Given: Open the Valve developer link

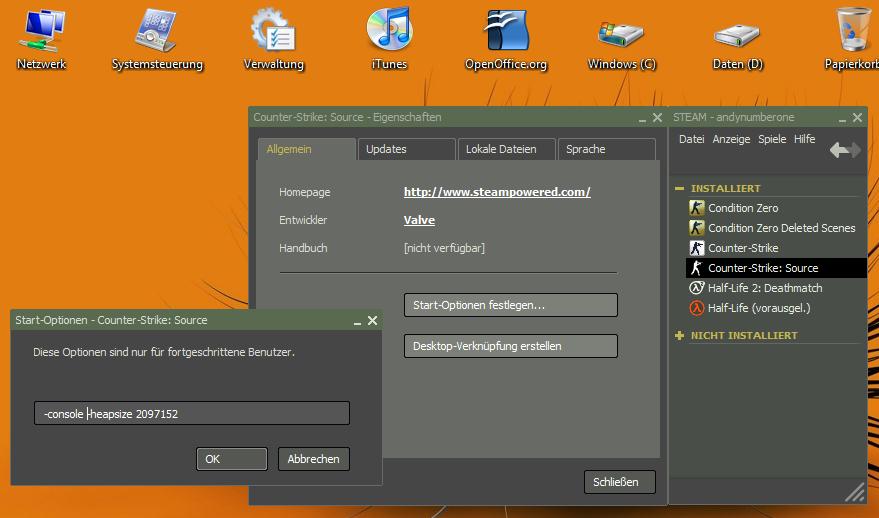Looking at the screenshot, I should 419,220.
